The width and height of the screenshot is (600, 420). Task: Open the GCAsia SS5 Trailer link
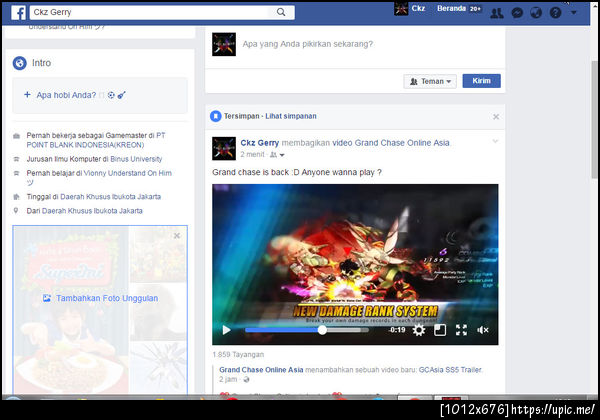coord(450,370)
